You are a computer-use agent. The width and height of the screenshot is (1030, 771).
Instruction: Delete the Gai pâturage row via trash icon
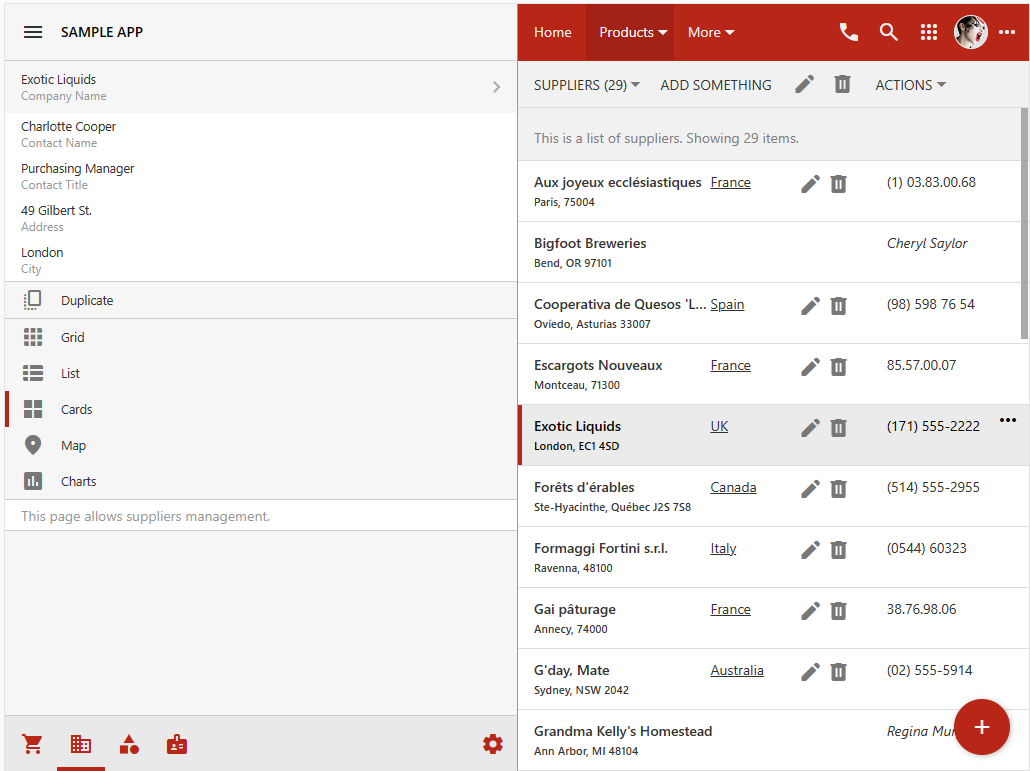pyautogui.click(x=838, y=610)
